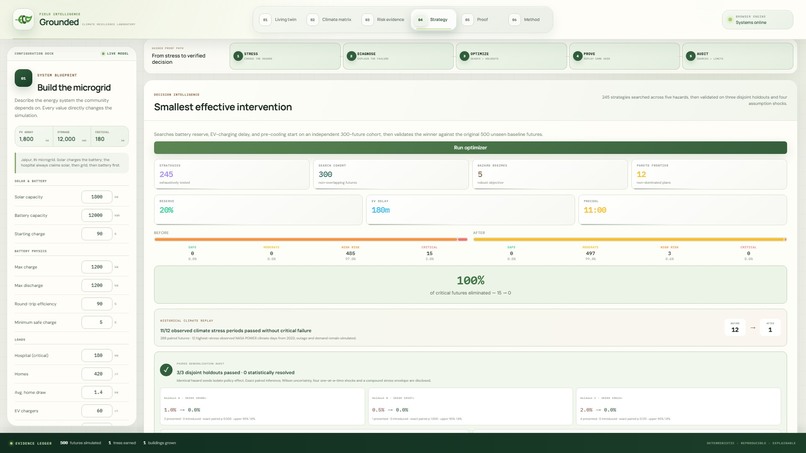Click the Homes count input field
The height and width of the screenshot is (453, 806).
point(97,374)
